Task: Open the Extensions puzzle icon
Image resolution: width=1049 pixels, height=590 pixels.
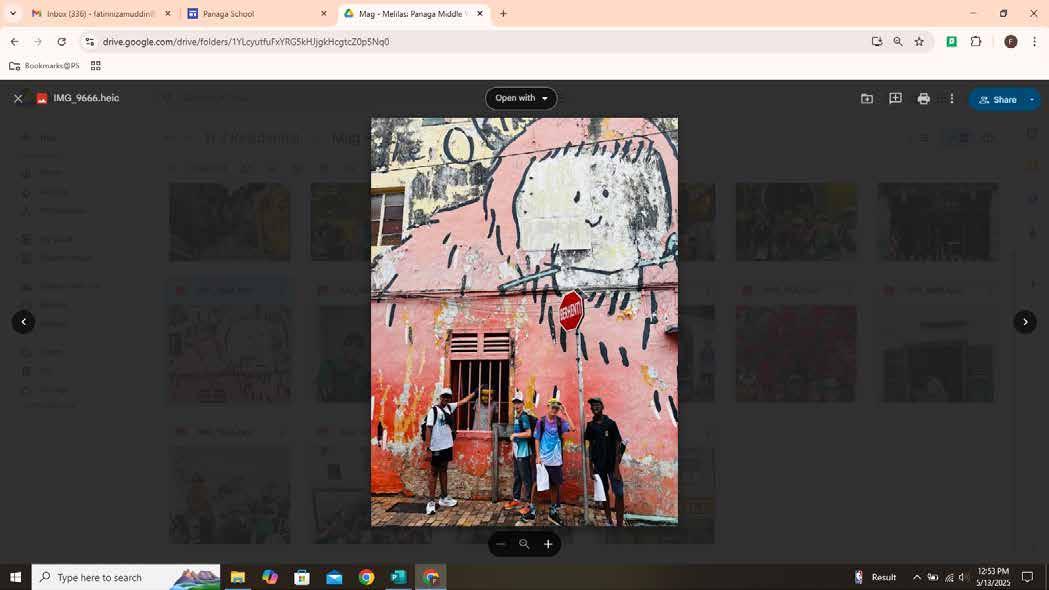Action: pos(975,41)
